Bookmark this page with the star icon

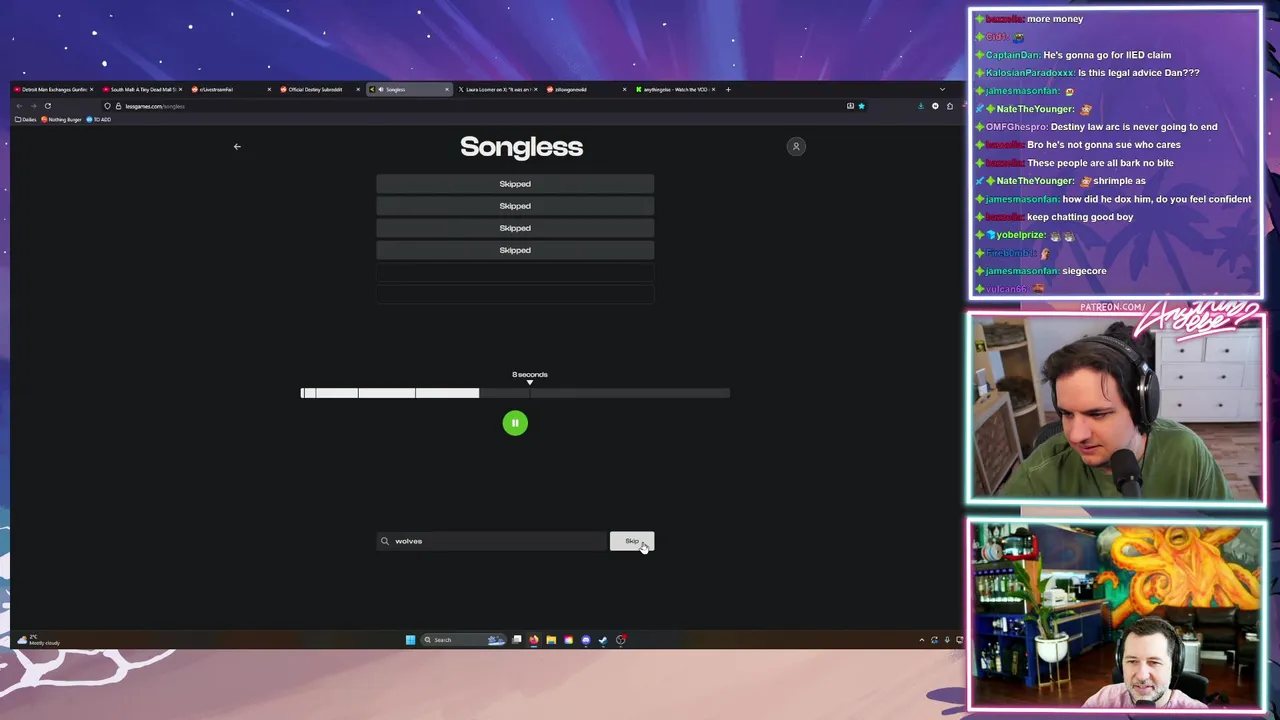[861, 106]
